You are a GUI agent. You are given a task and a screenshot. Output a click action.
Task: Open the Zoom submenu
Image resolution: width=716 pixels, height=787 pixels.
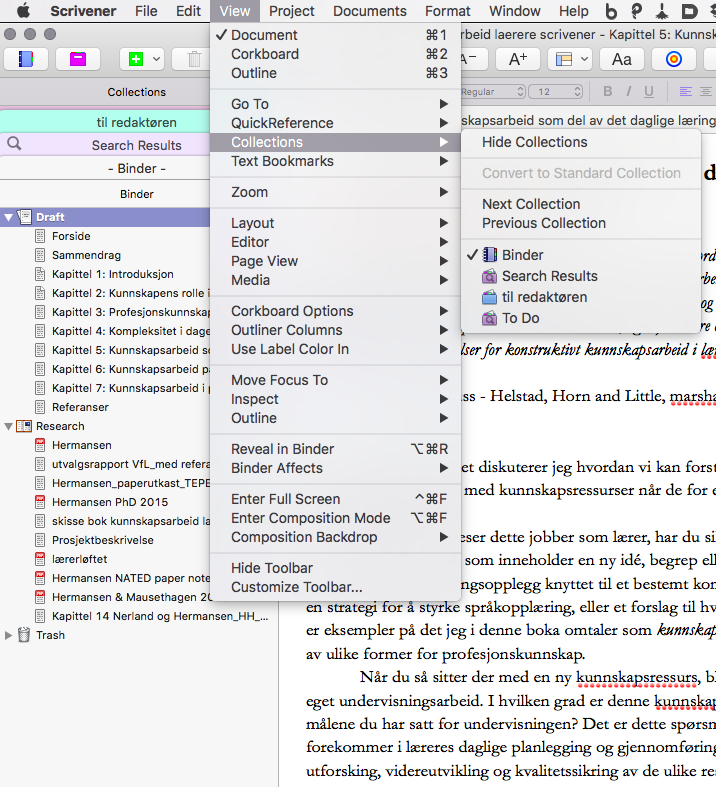pos(335,192)
